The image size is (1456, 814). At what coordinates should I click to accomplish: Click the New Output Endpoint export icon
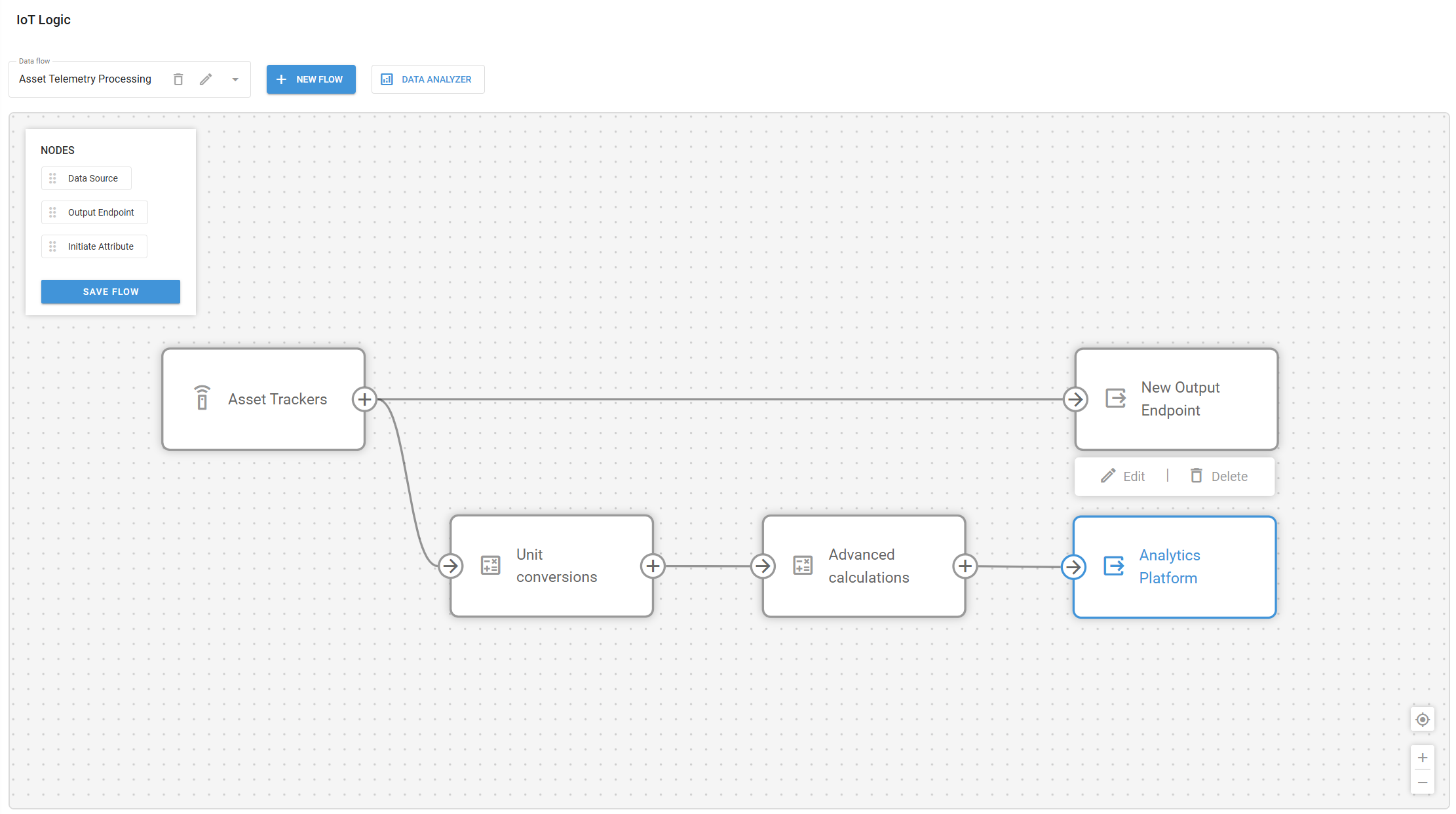point(1116,398)
